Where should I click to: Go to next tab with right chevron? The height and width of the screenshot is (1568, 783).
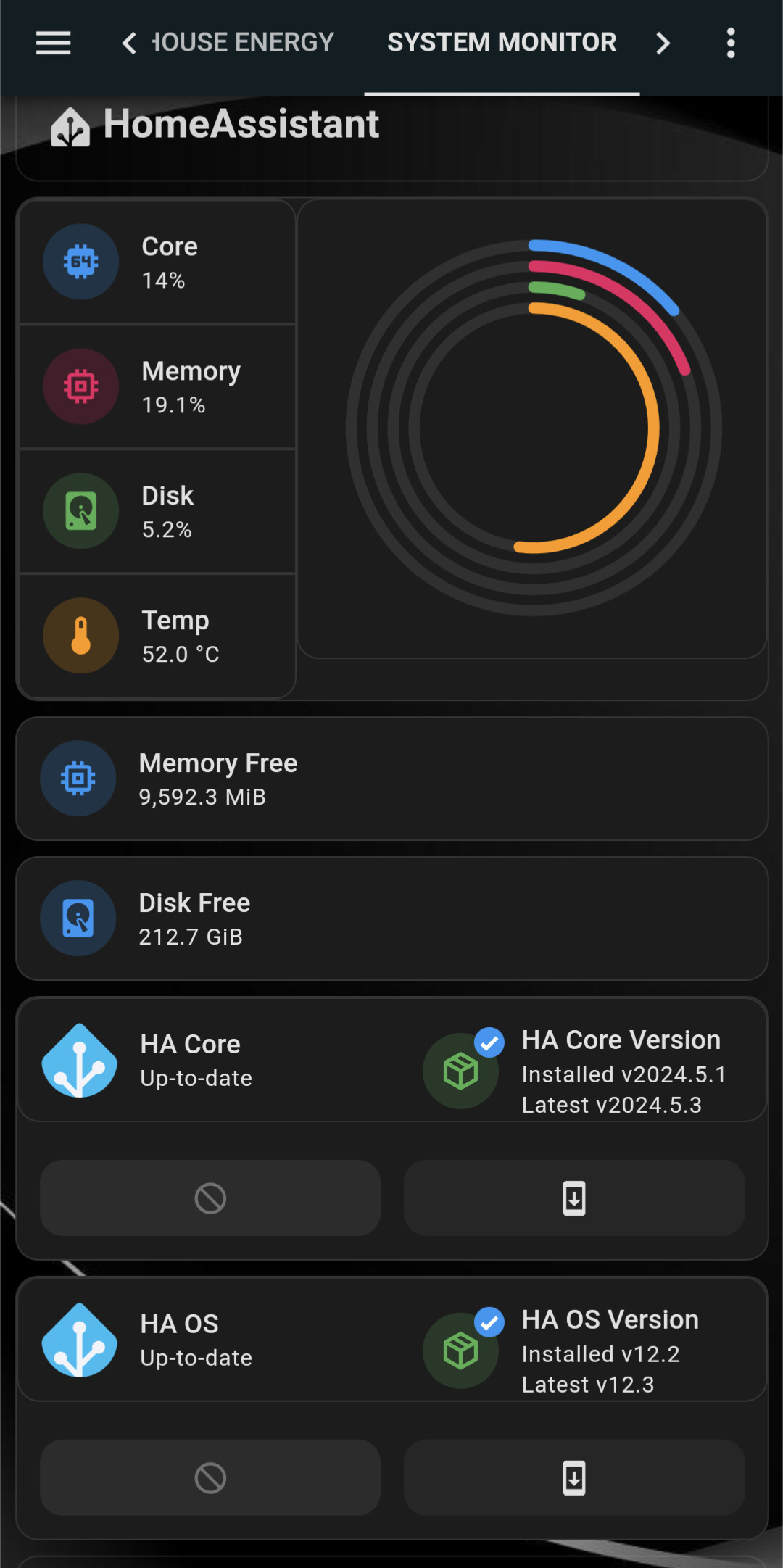pyautogui.click(x=663, y=43)
